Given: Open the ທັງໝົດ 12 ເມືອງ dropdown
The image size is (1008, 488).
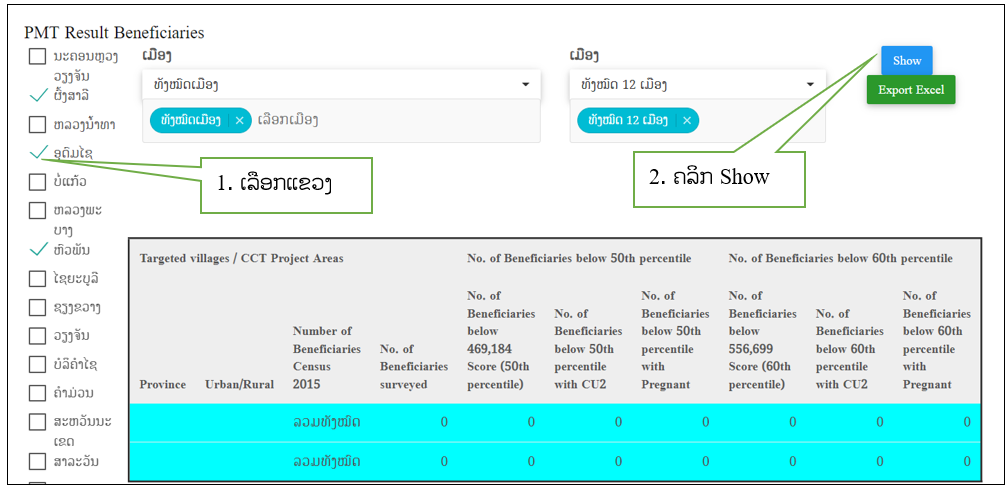Looking at the screenshot, I should (811, 85).
